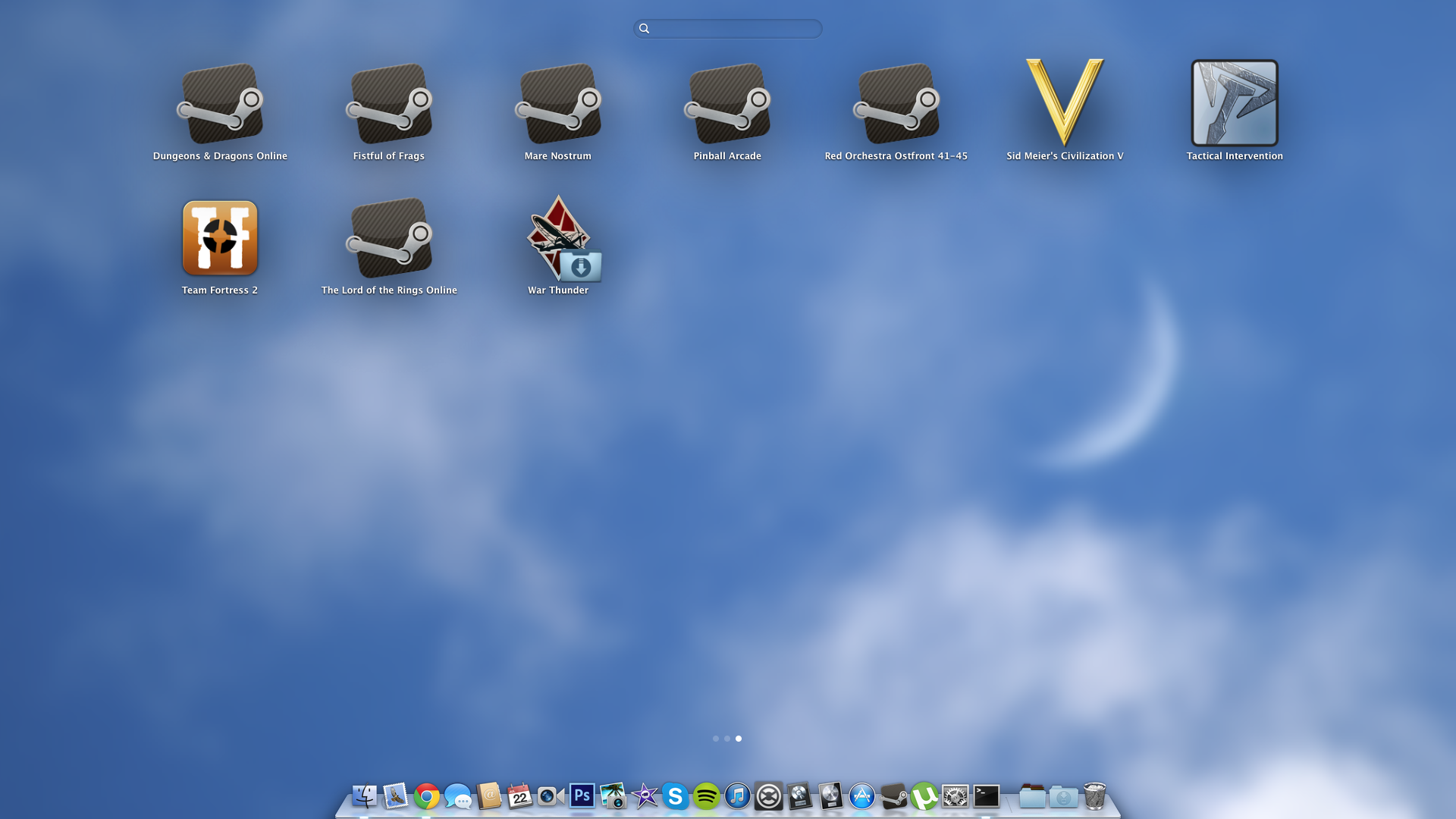Open Pinball Arcade
The height and width of the screenshot is (819, 1456).
pos(727,103)
